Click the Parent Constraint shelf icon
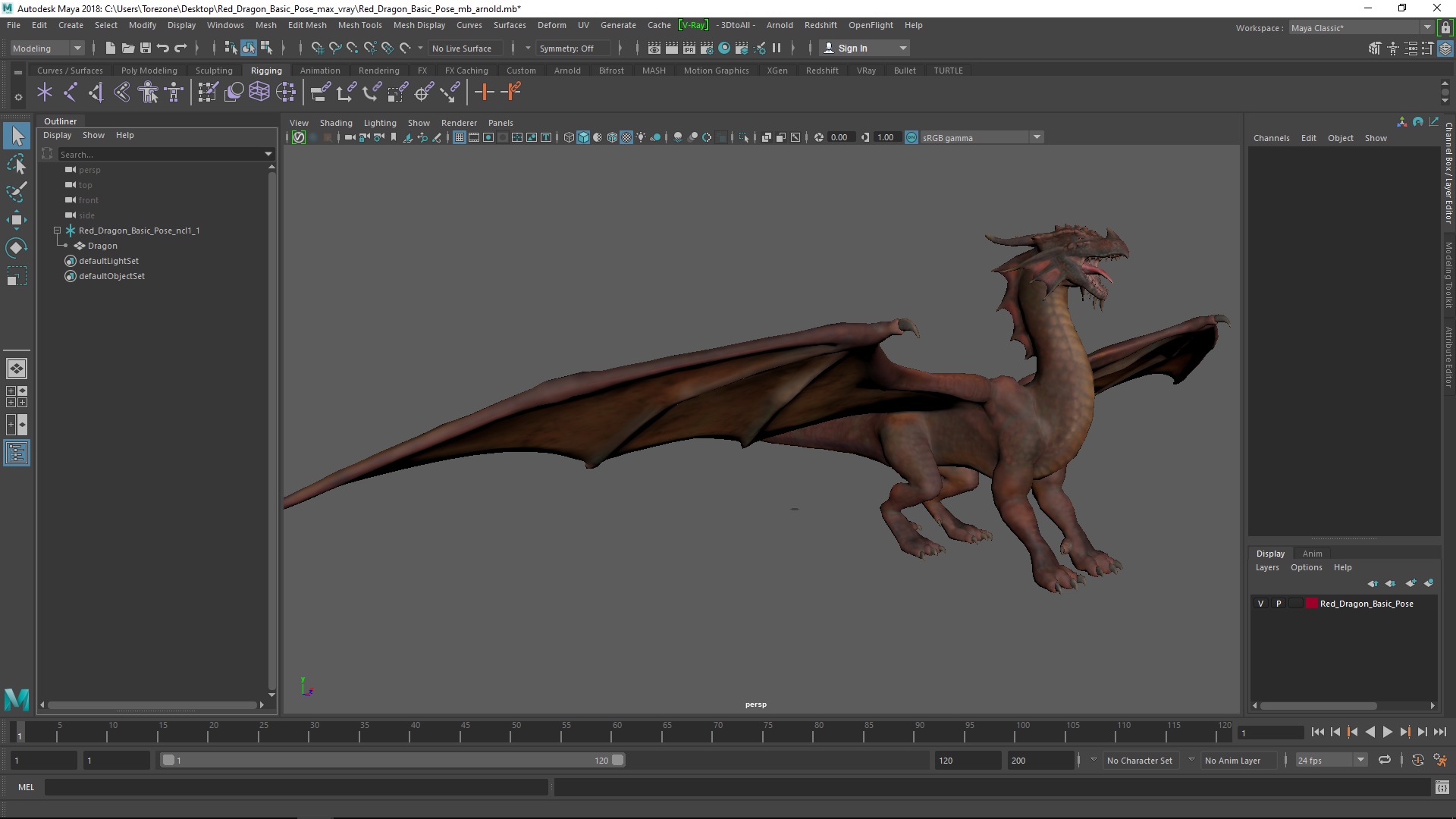 [320, 93]
